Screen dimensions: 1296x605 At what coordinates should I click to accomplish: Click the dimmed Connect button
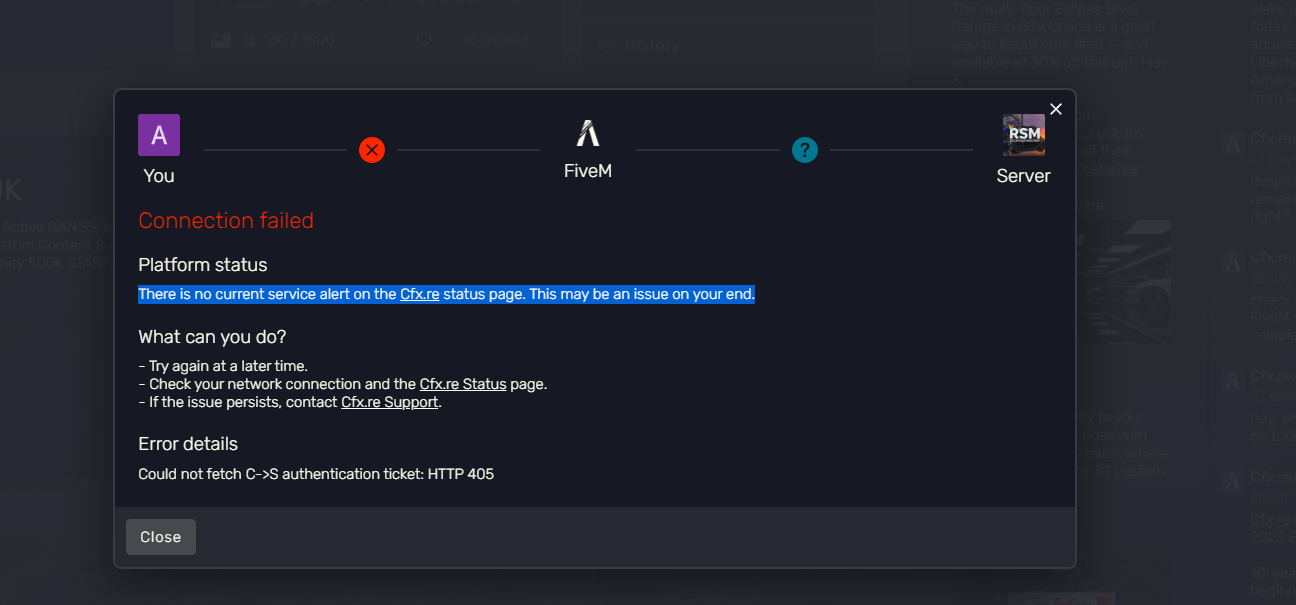(498, 41)
